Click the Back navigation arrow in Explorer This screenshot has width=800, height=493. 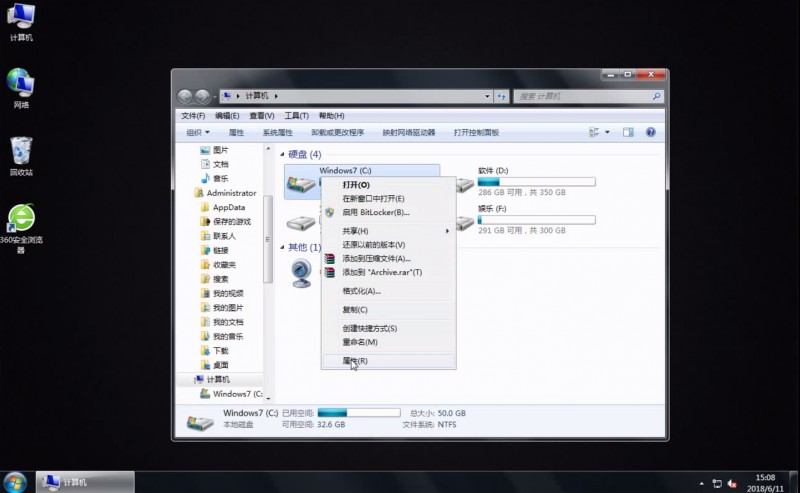(x=185, y=96)
